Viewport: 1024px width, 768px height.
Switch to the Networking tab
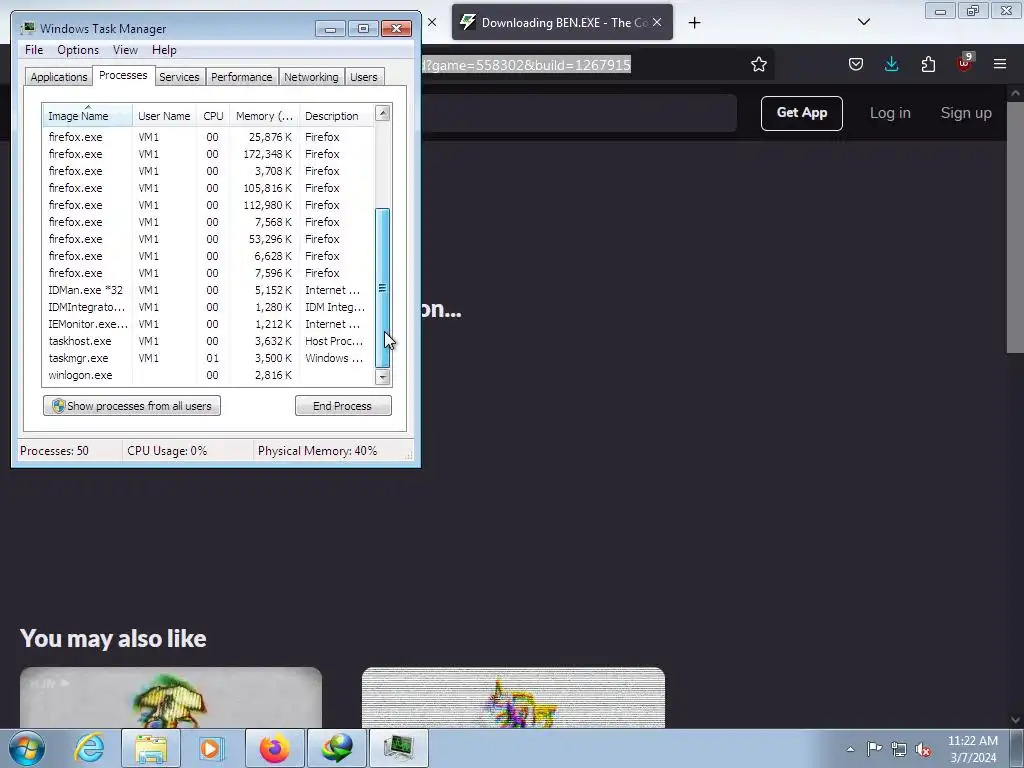tap(311, 76)
